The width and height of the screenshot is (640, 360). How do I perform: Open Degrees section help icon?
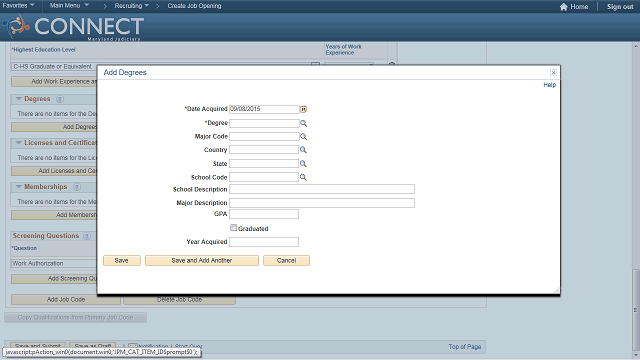tap(60, 99)
